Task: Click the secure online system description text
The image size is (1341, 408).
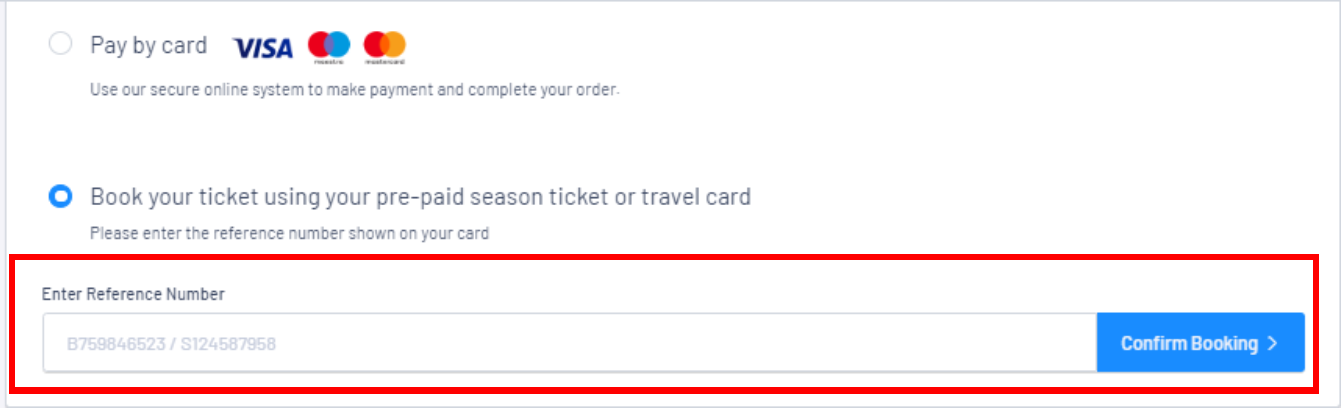Action: tap(355, 90)
